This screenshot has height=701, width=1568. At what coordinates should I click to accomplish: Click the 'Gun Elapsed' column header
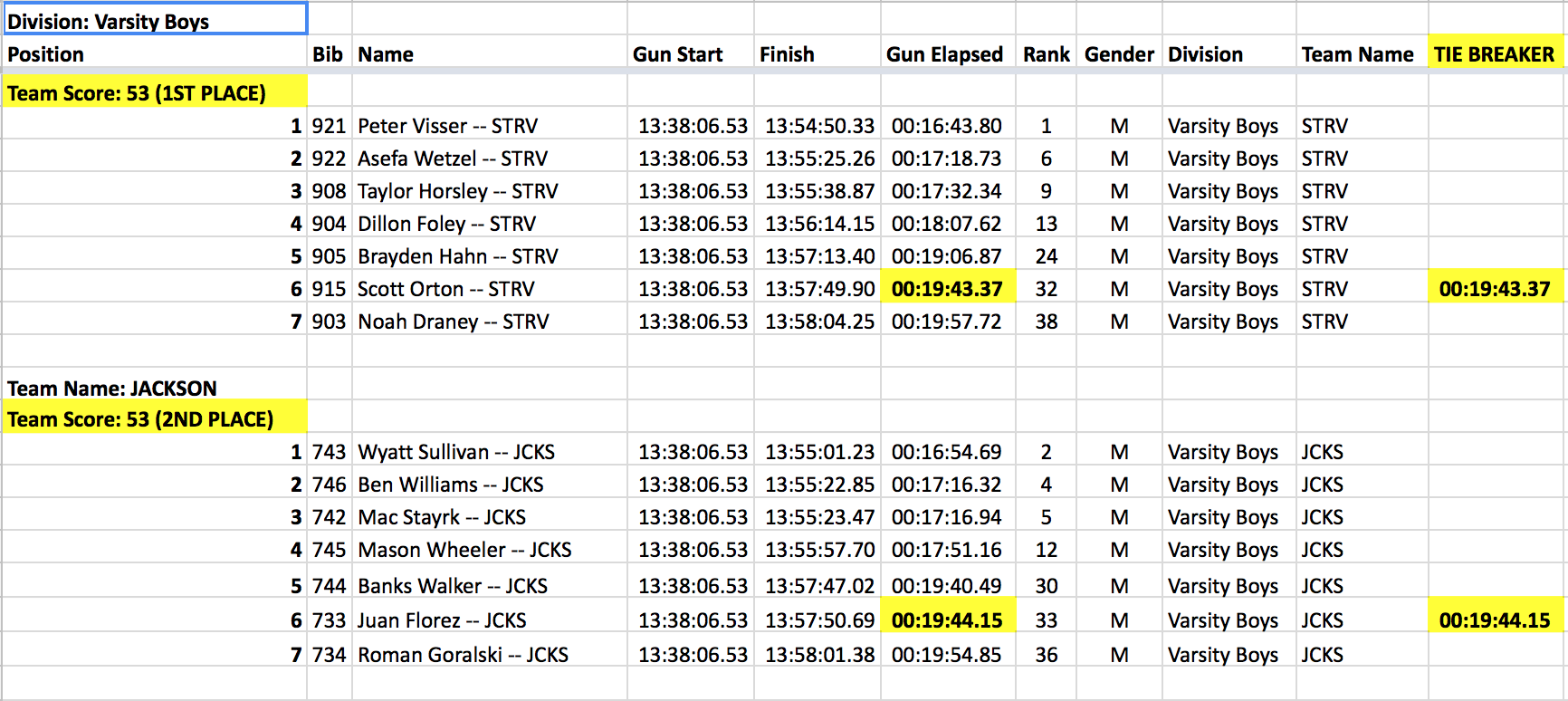944,54
